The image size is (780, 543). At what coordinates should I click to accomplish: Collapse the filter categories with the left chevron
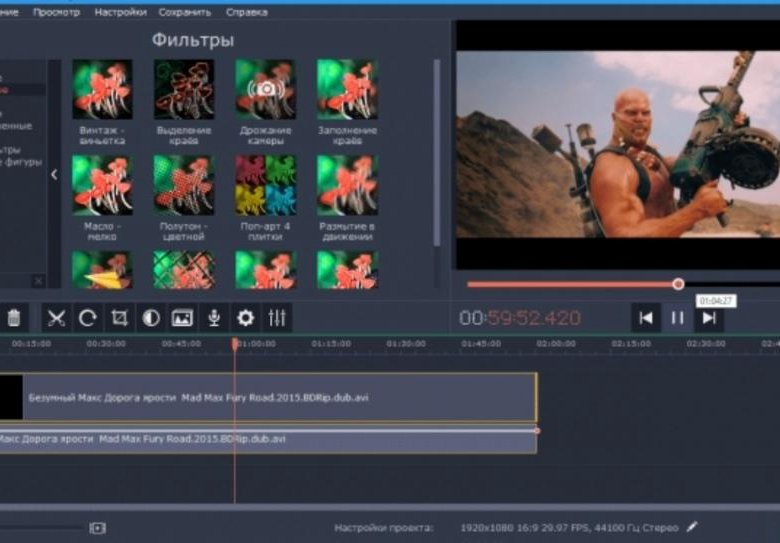tap(54, 175)
